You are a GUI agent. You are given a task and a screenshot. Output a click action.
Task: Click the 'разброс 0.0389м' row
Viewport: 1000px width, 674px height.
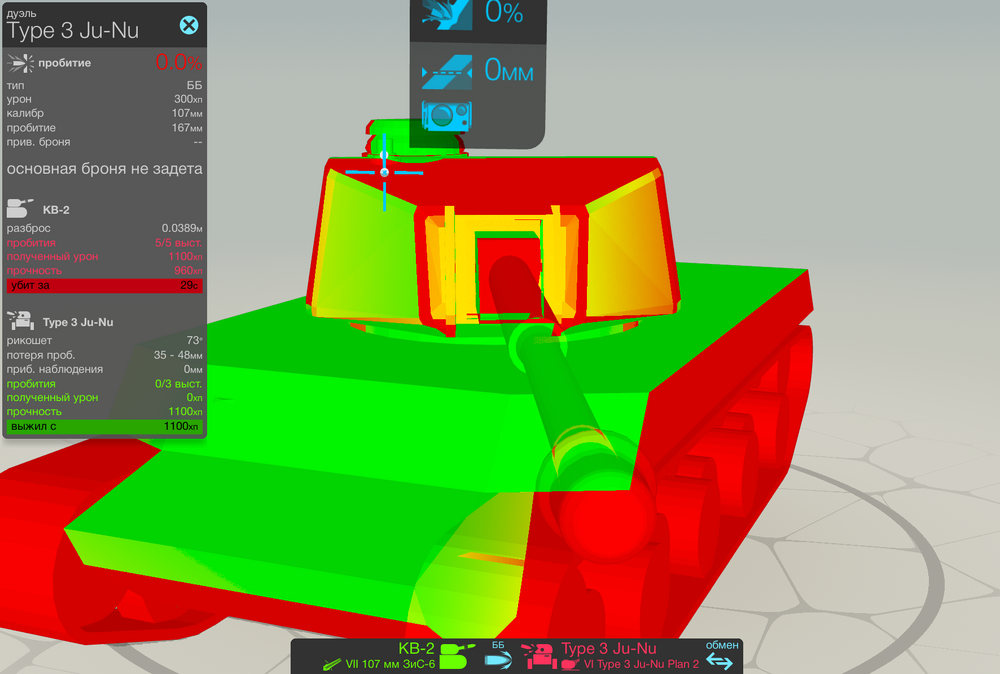click(x=105, y=228)
